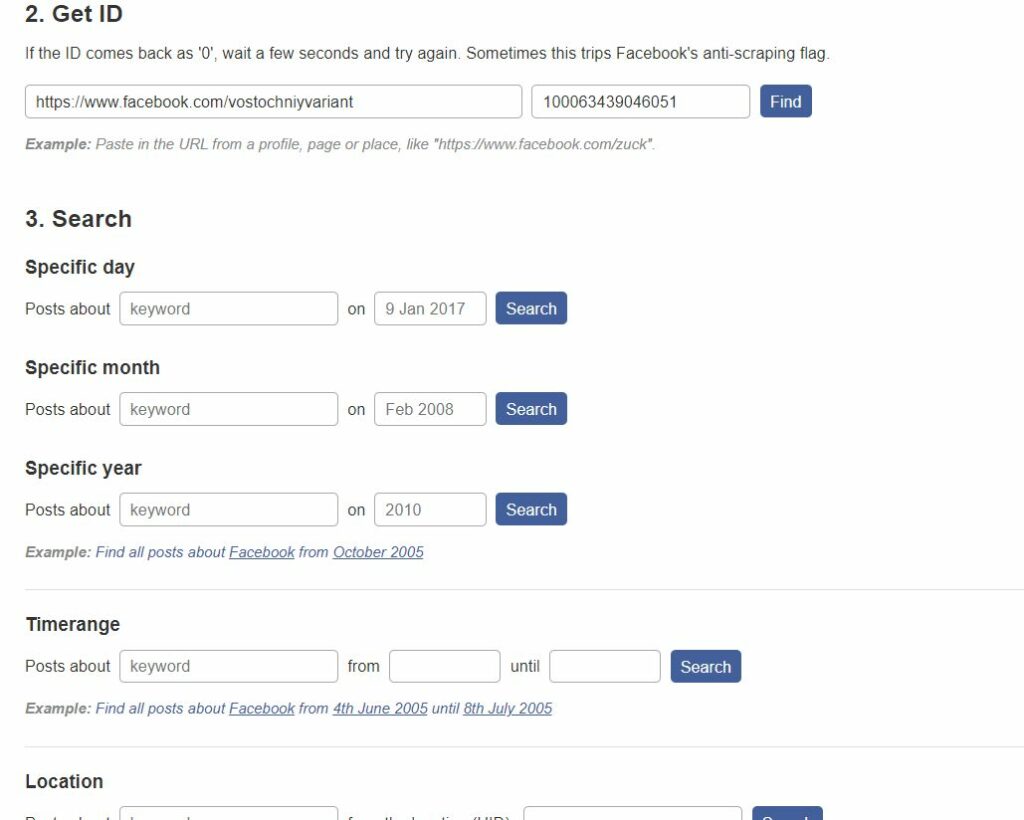Open the Feb 2008 month field
This screenshot has width=1024, height=820.
(x=430, y=409)
